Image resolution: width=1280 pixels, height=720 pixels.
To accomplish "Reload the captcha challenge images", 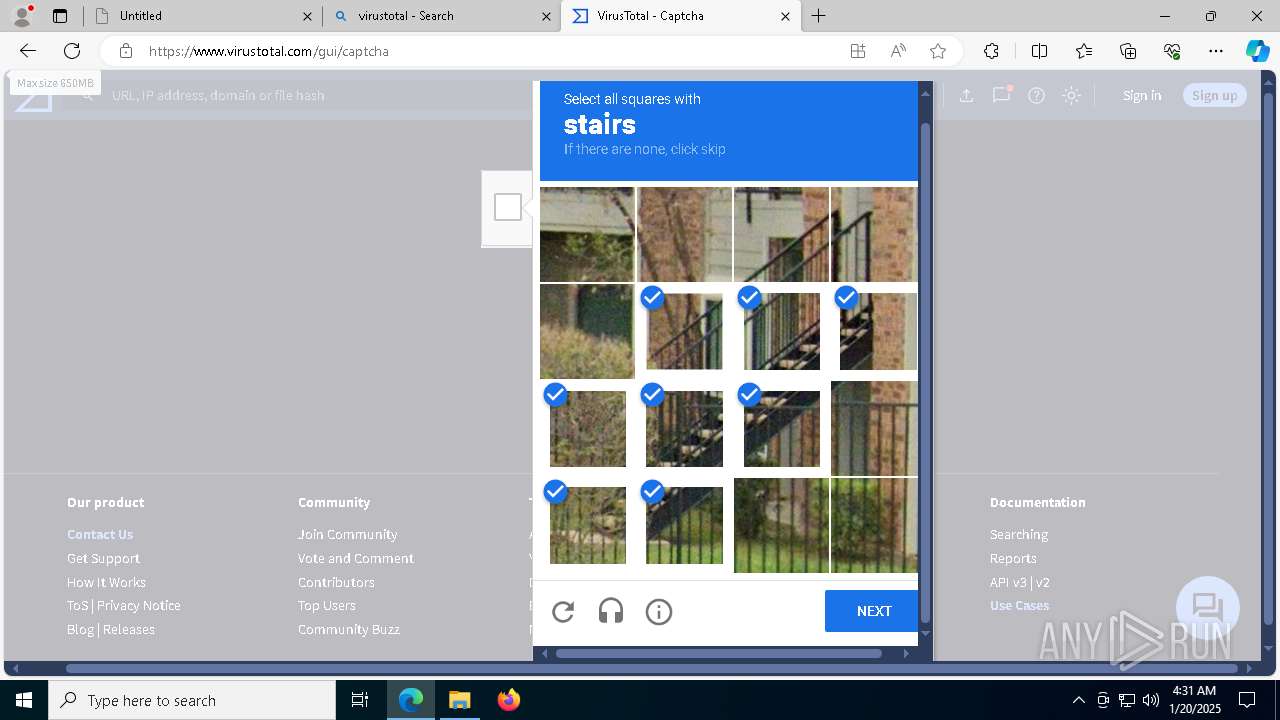I will [x=563, y=612].
